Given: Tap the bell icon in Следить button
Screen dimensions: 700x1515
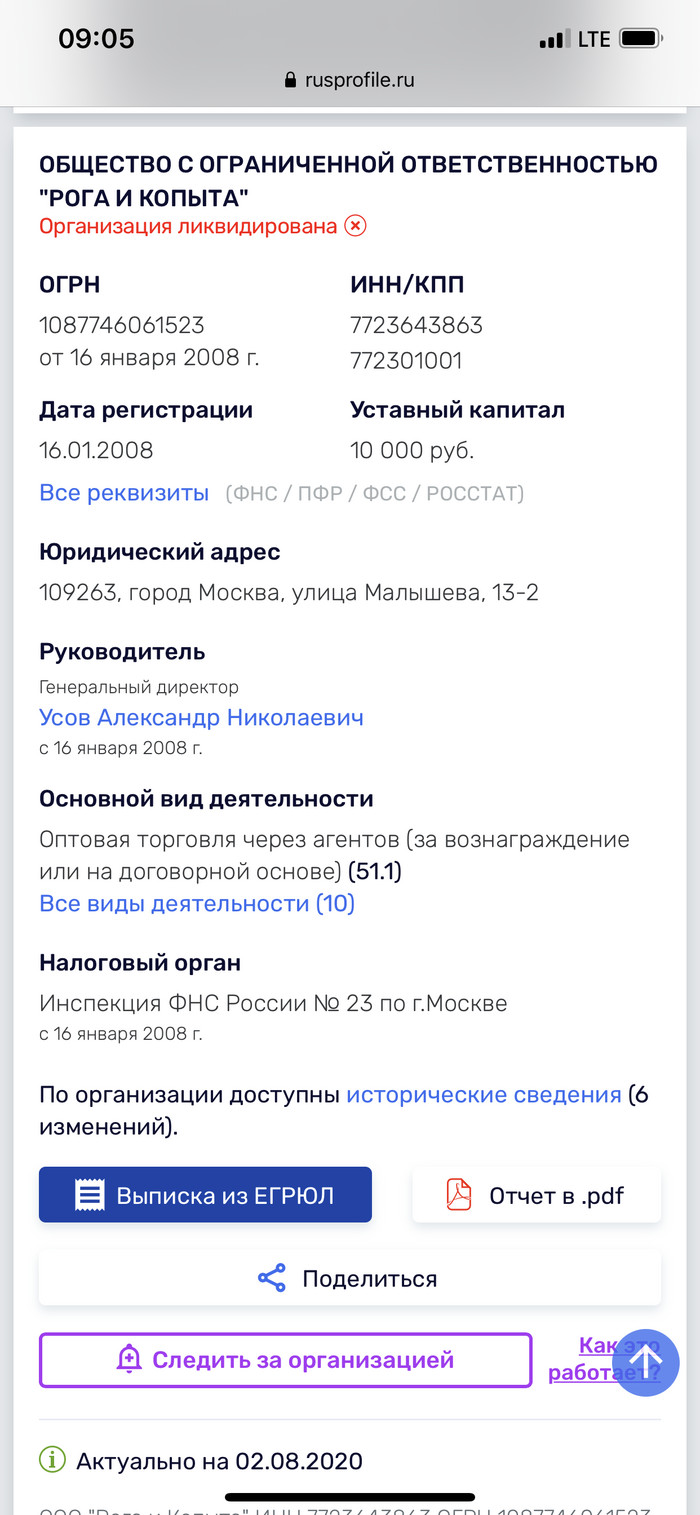Looking at the screenshot, I should click(129, 1359).
